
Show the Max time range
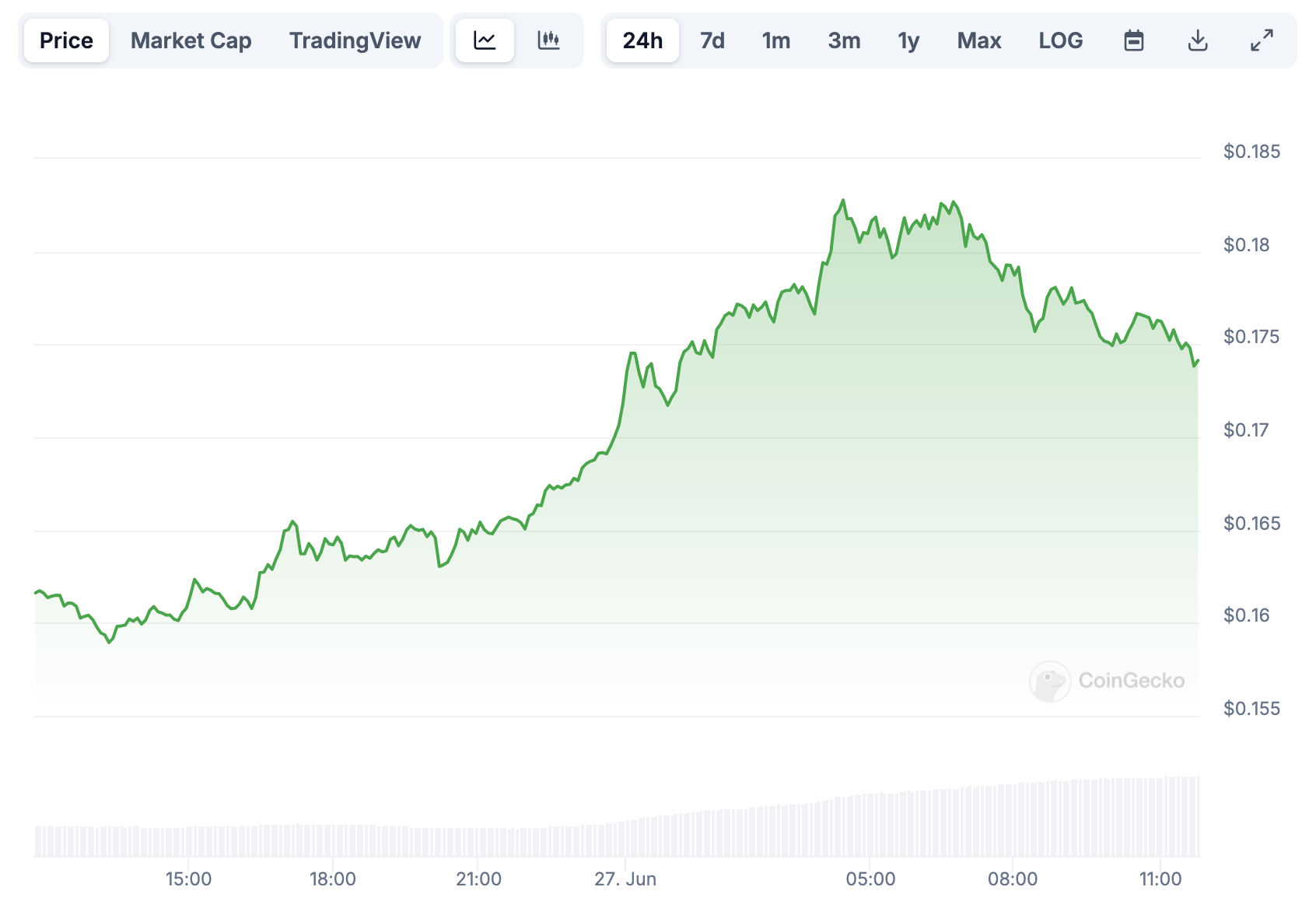pyautogui.click(x=979, y=40)
